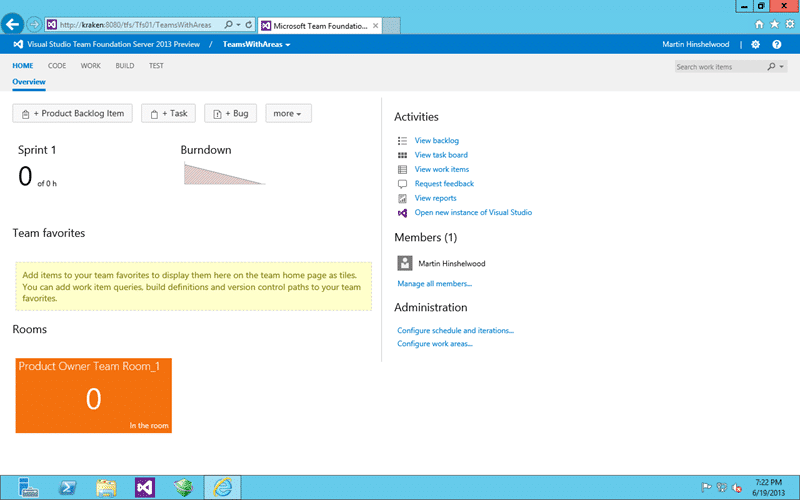Open Configure schedule and iterations link
This screenshot has height=500, width=800.
tap(455, 331)
